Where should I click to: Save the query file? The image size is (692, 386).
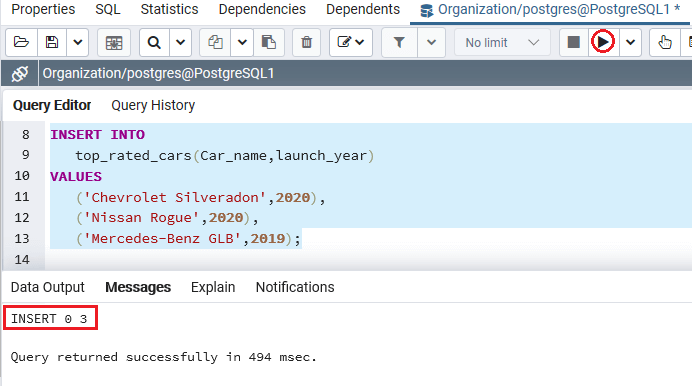52,42
